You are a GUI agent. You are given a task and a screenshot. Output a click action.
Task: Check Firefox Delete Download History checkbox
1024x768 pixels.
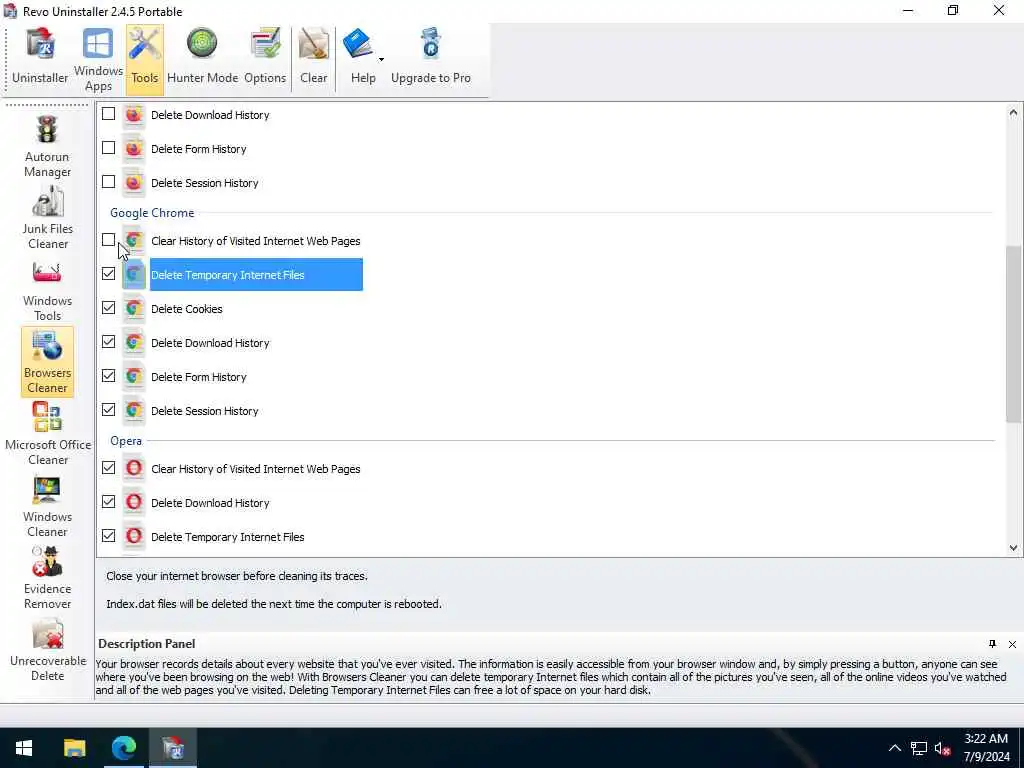pos(108,114)
